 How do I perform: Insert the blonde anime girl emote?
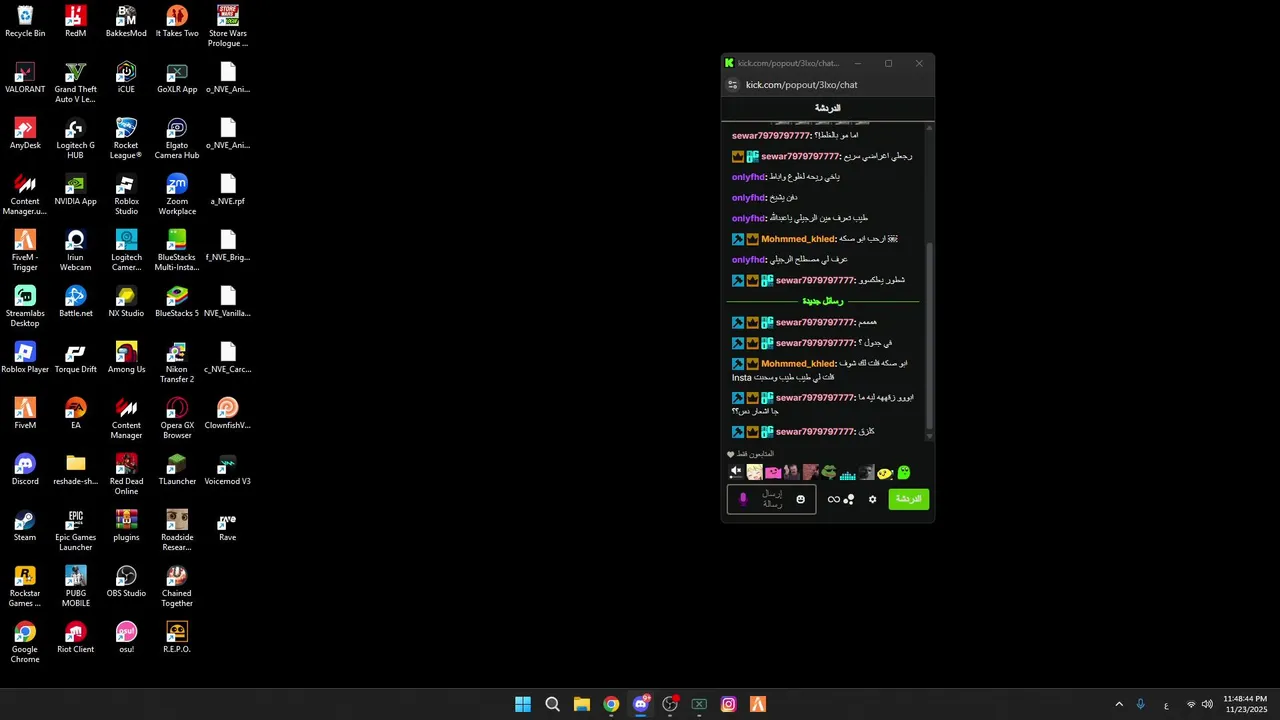[754, 472]
